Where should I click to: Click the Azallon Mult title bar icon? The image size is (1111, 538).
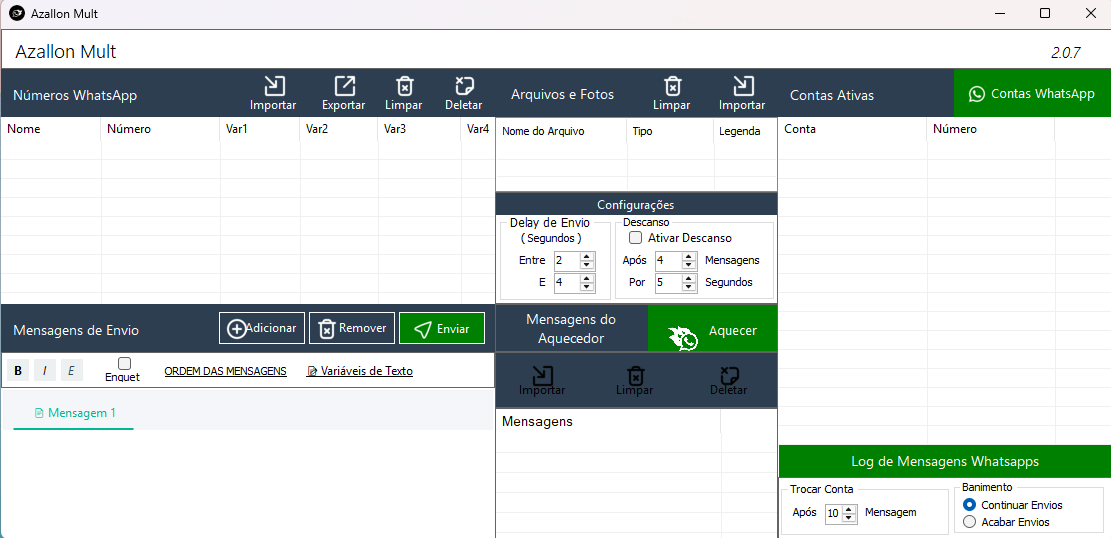pos(16,13)
